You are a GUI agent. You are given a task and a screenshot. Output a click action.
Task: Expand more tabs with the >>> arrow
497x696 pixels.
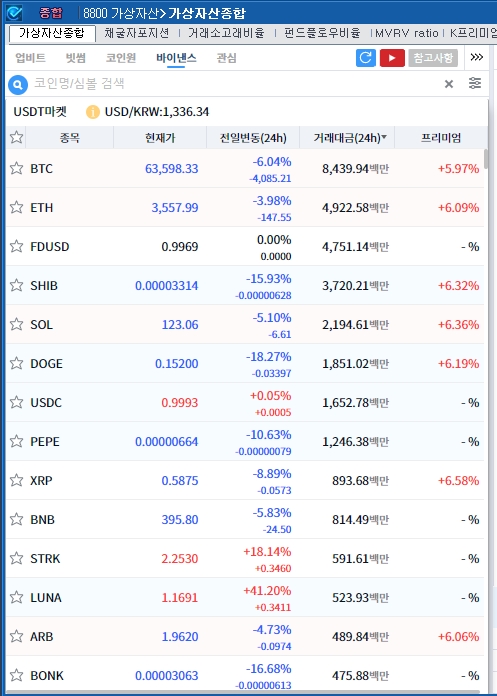(x=477, y=57)
